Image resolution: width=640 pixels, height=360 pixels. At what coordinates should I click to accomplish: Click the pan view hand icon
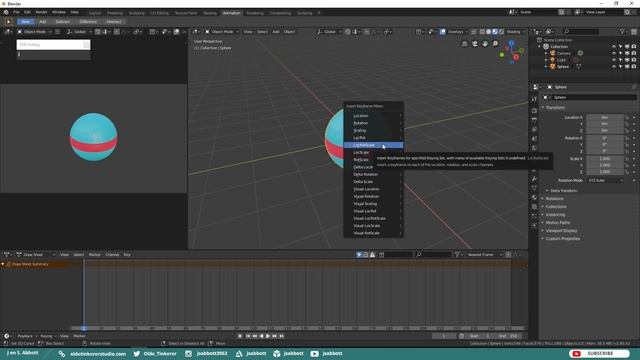(485, 44)
